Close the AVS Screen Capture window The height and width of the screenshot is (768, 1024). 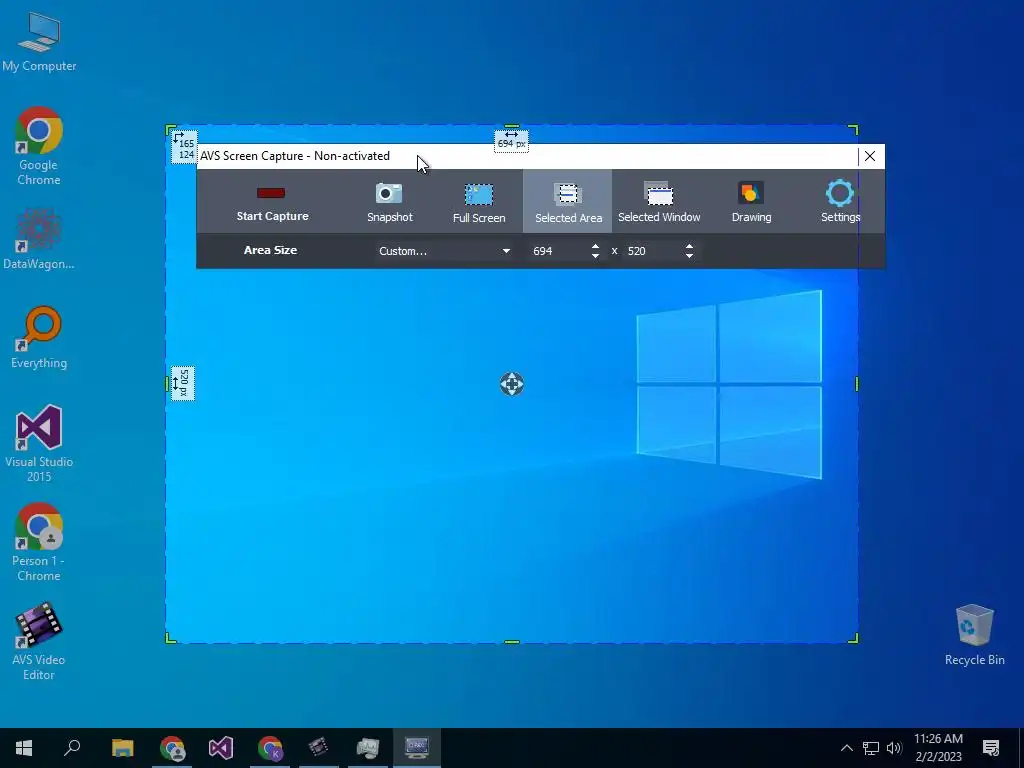[x=870, y=156]
